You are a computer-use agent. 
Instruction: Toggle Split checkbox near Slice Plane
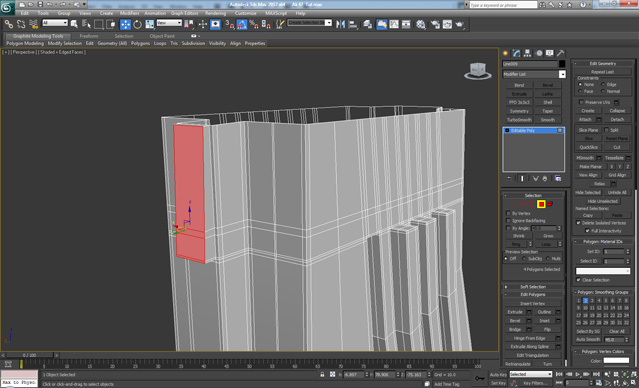606,130
